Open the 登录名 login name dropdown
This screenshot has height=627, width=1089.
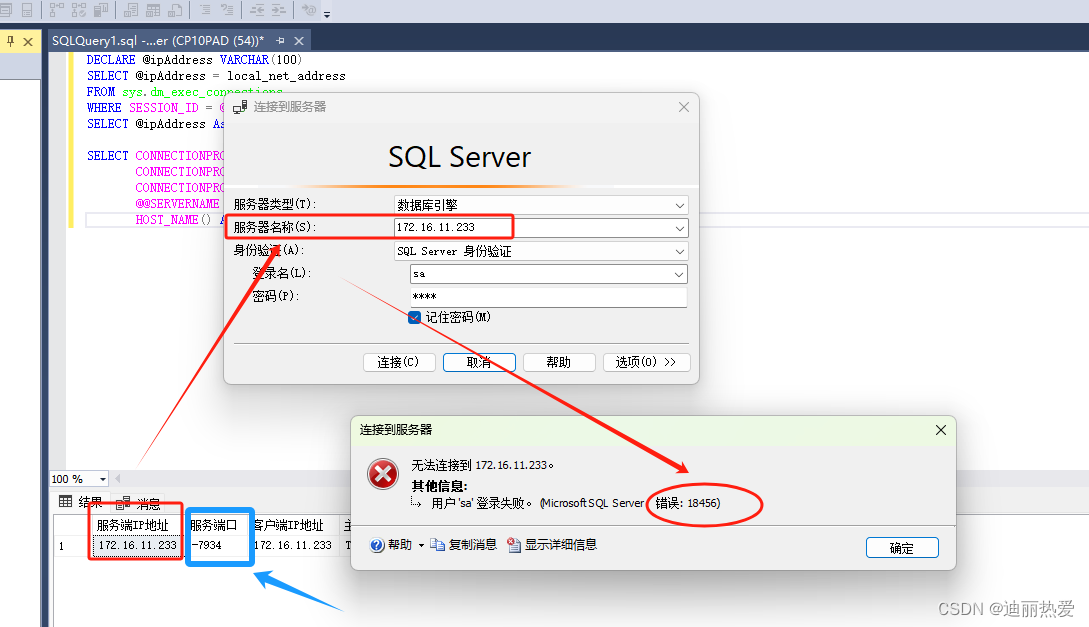(679, 274)
